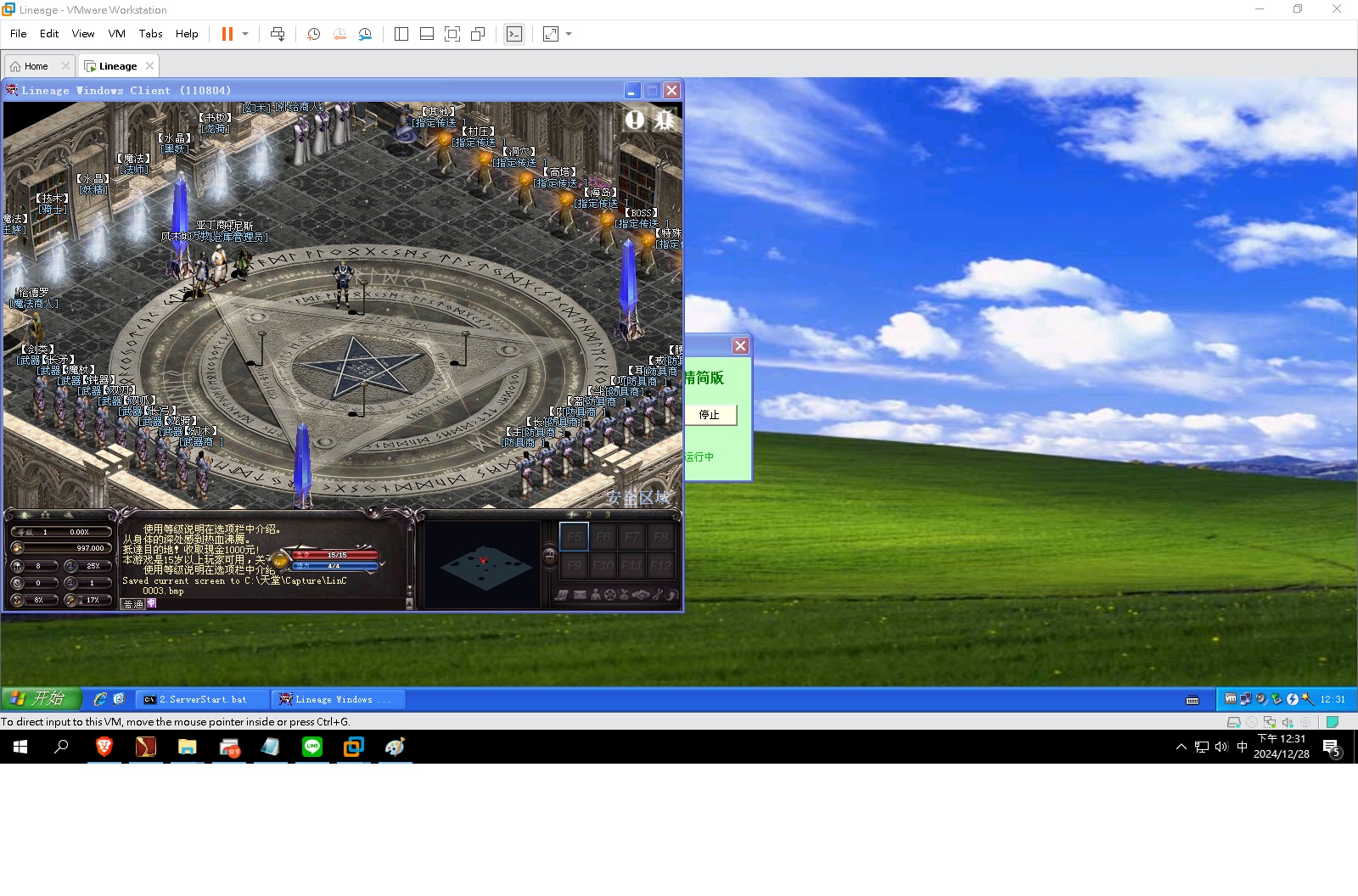The image size is (1358, 896).
Task: Toggle the 普通 normal chat channel button
Action: (x=133, y=604)
